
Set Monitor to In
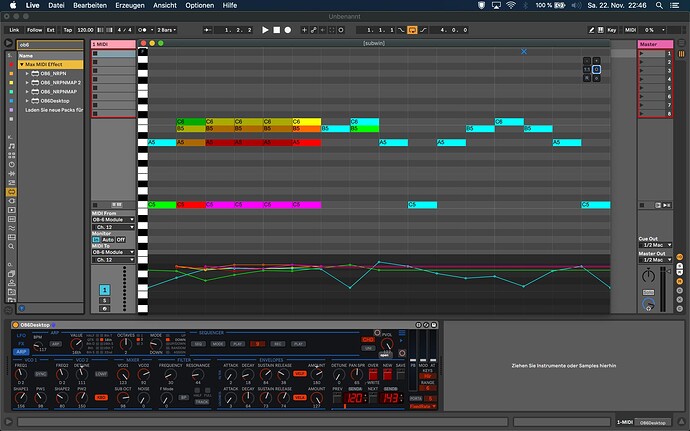click(96, 240)
